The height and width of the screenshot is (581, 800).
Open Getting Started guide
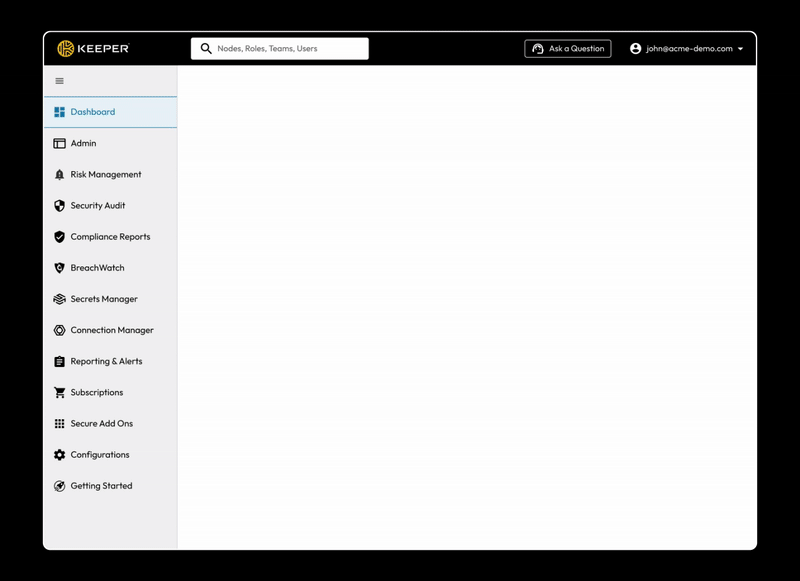[x=111, y=486]
